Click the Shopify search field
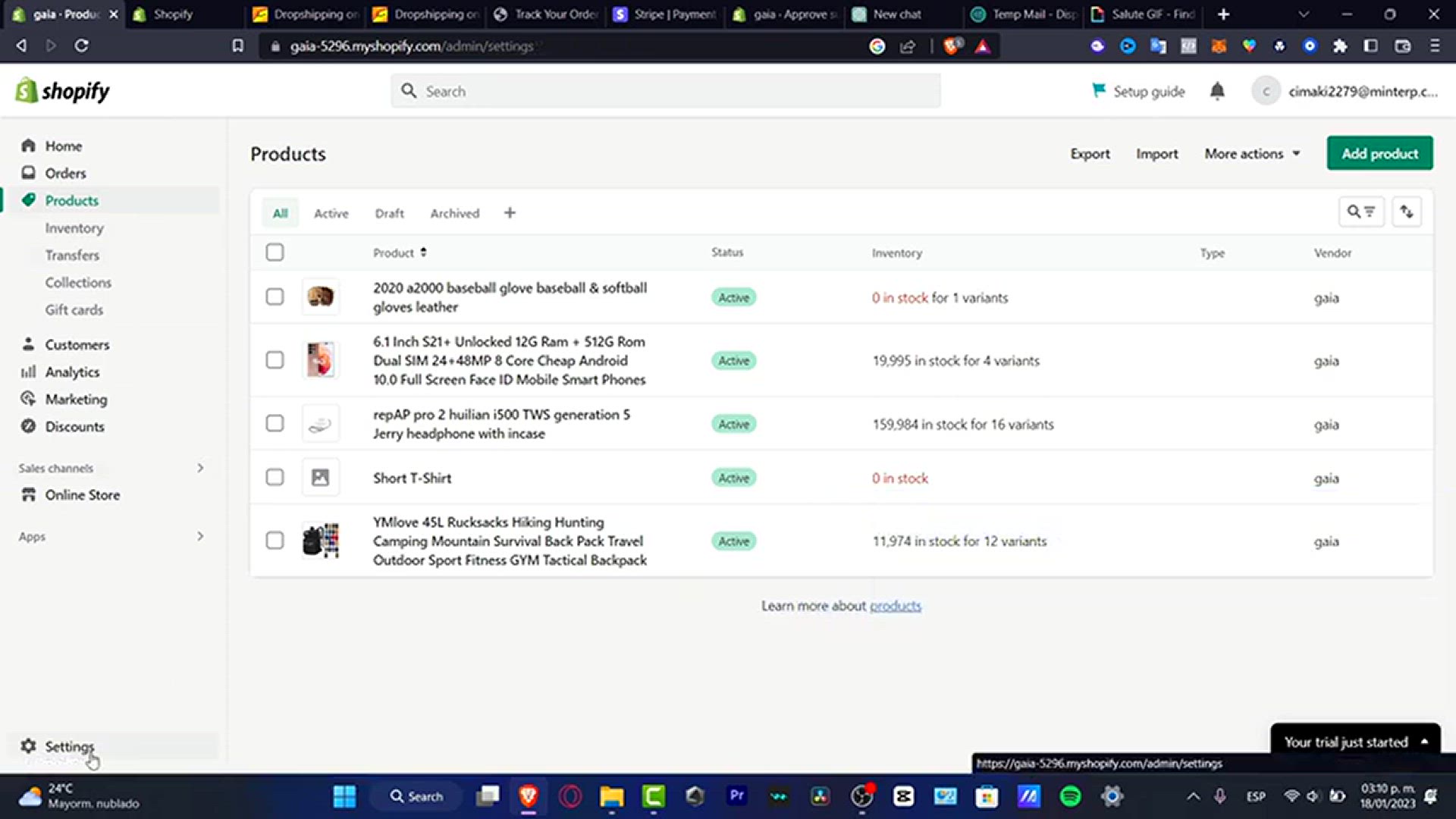This screenshot has width=1456, height=819. point(666,92)
